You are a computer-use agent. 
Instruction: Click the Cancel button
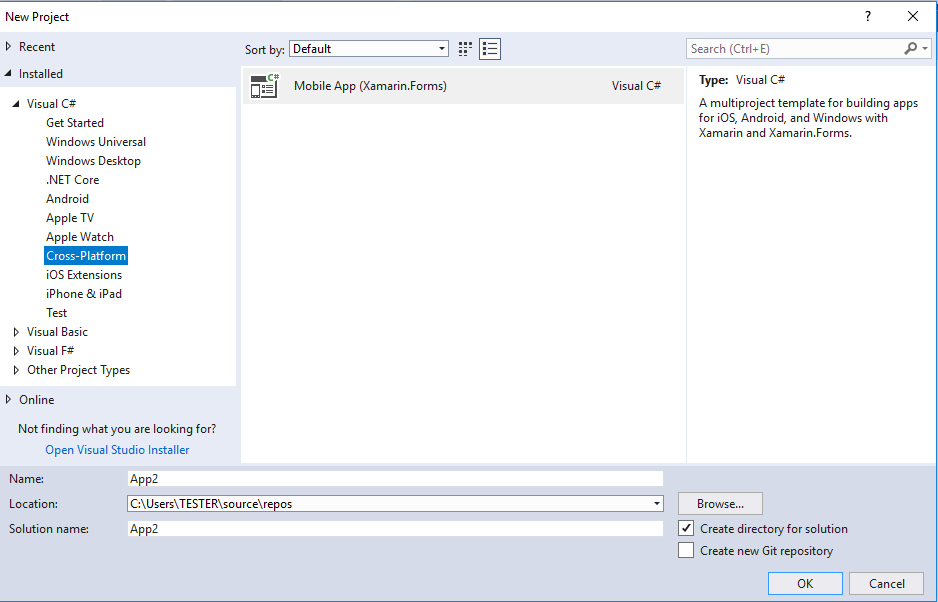[x=887, y=583]
